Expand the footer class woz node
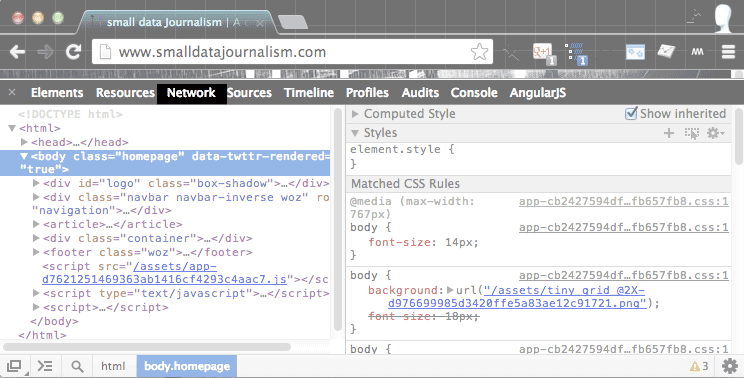 (36, 252)
